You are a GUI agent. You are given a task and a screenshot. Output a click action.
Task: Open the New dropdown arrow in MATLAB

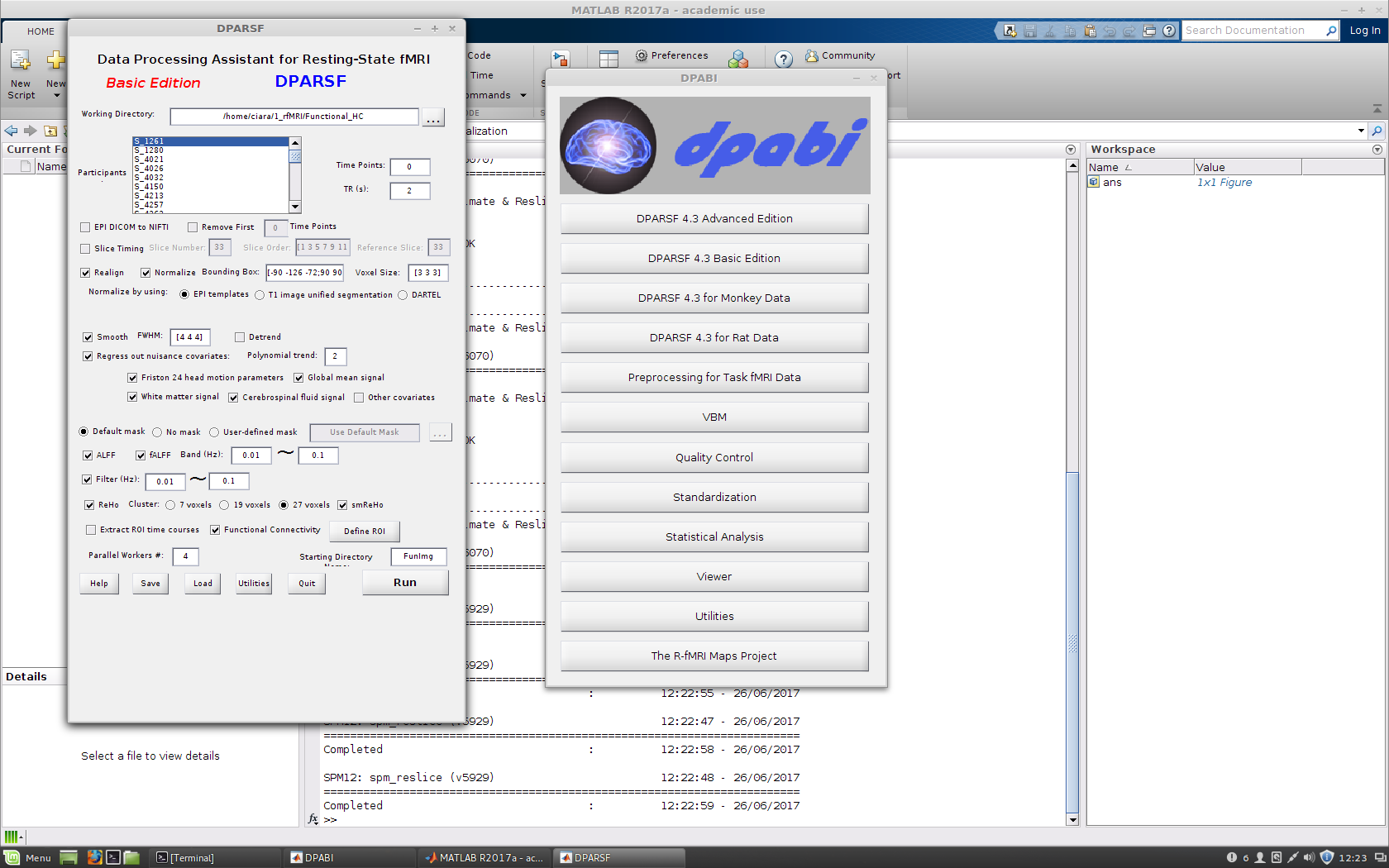click(x=56, y=95)
